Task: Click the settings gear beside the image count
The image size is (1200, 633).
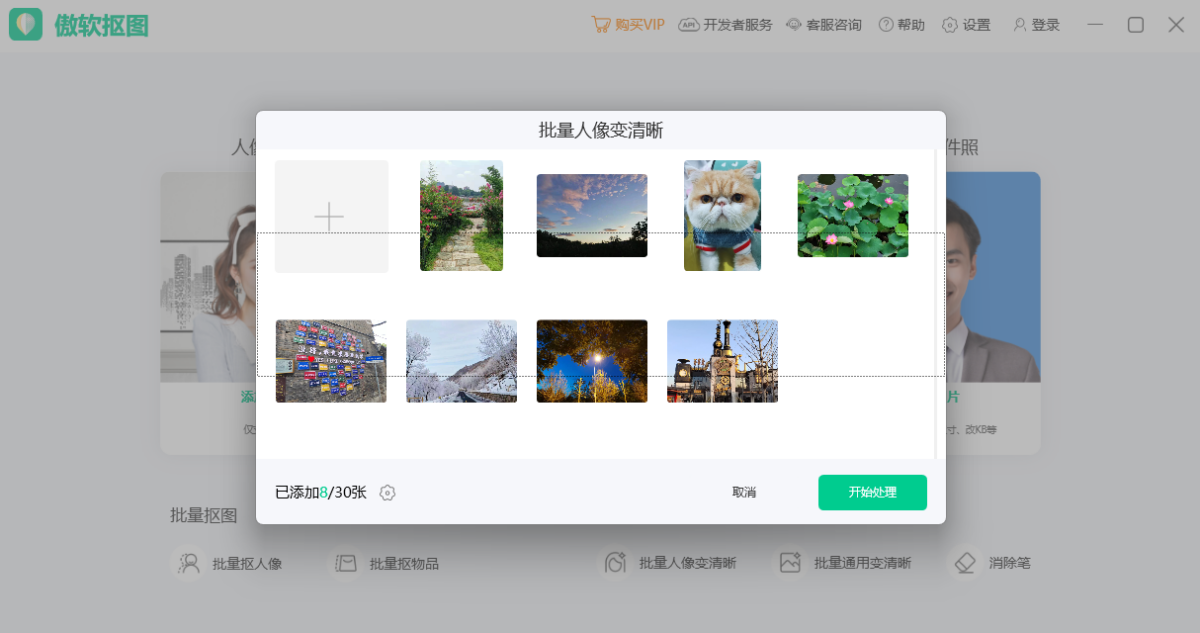Action: pos(388,493)
